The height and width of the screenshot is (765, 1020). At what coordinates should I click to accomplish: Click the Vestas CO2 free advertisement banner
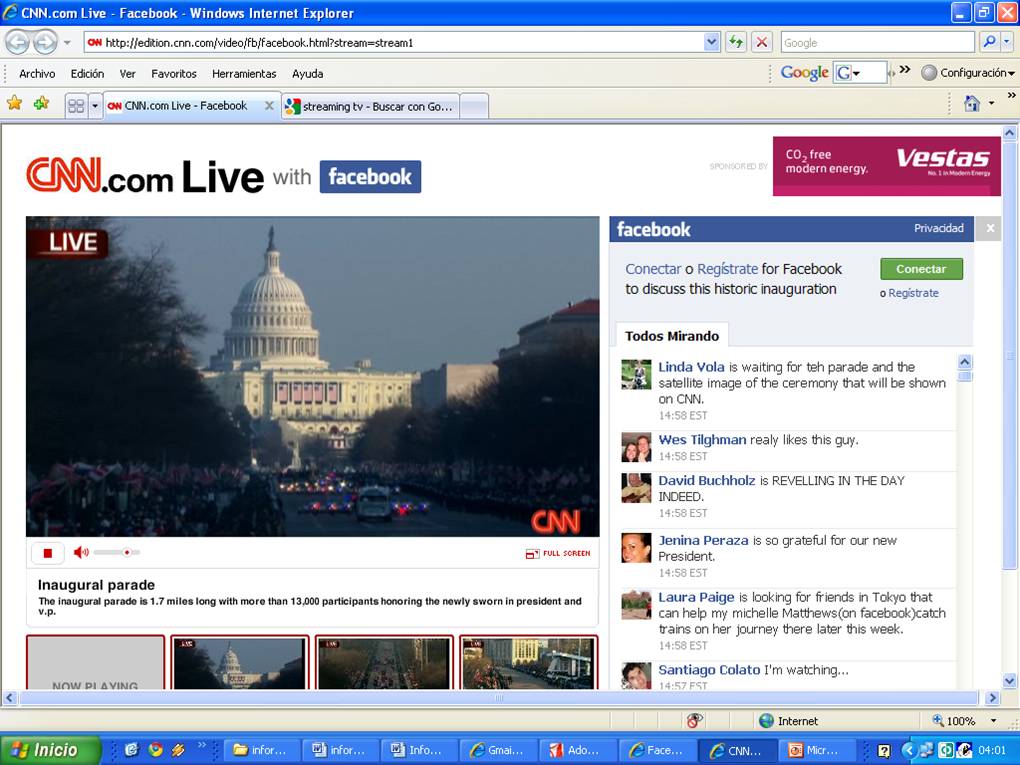click(887, 166)
